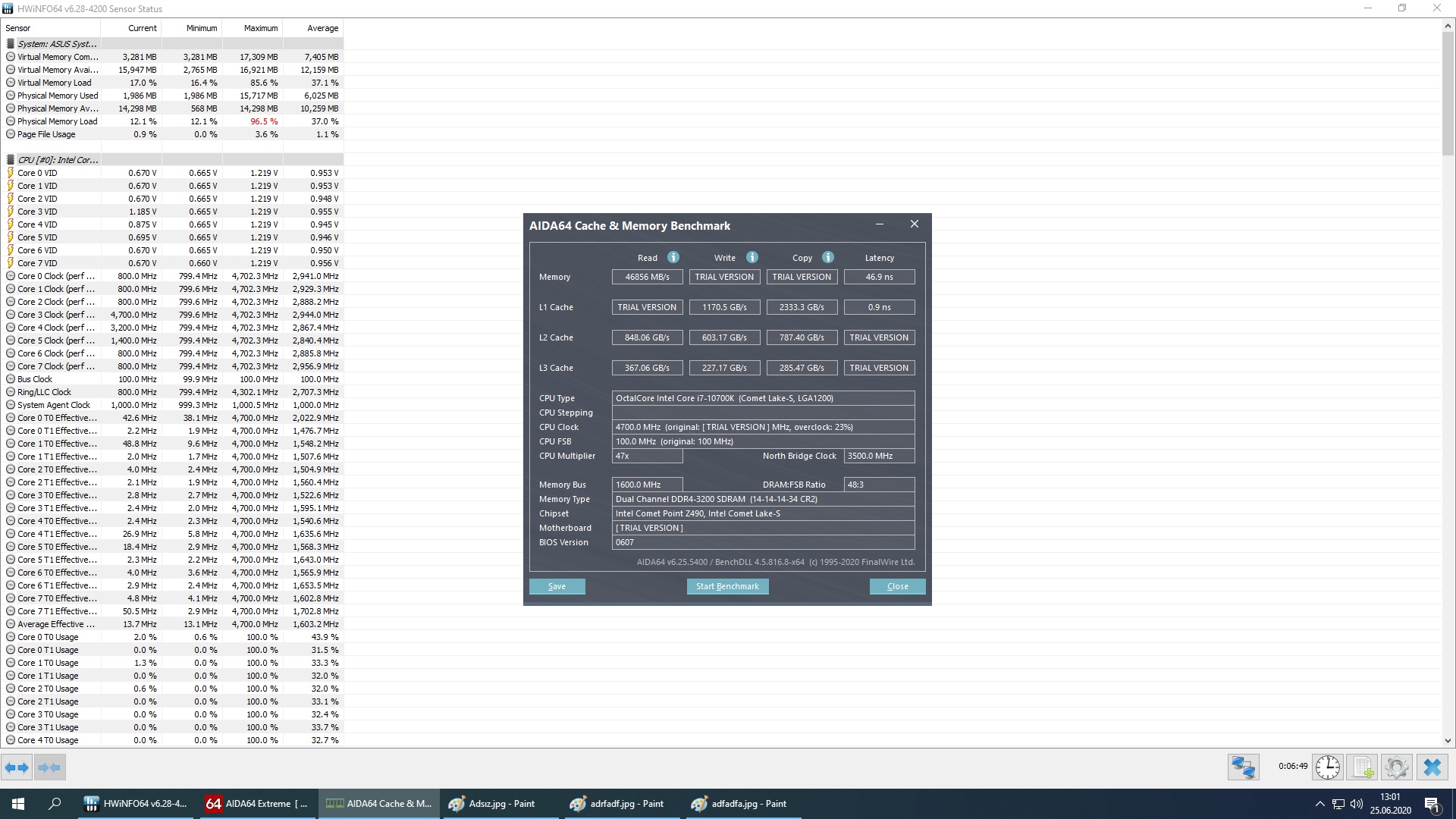Click the Core 7 VID lightning icon

[11, 263]
